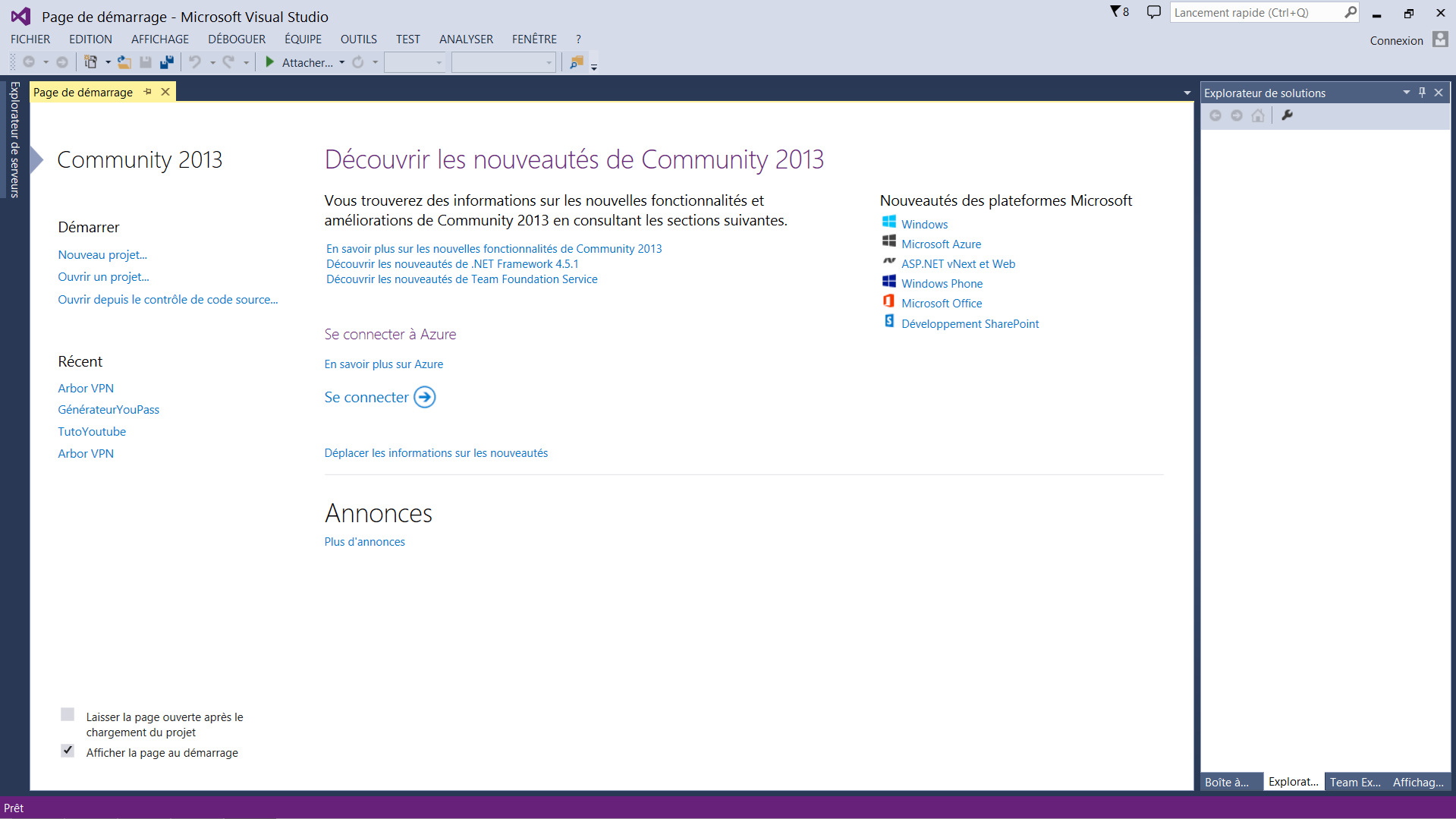Click 'Ouvrir depuis le contrôle de code source...' link
The width and height of the screenshot is (1456, 819).
168,300
